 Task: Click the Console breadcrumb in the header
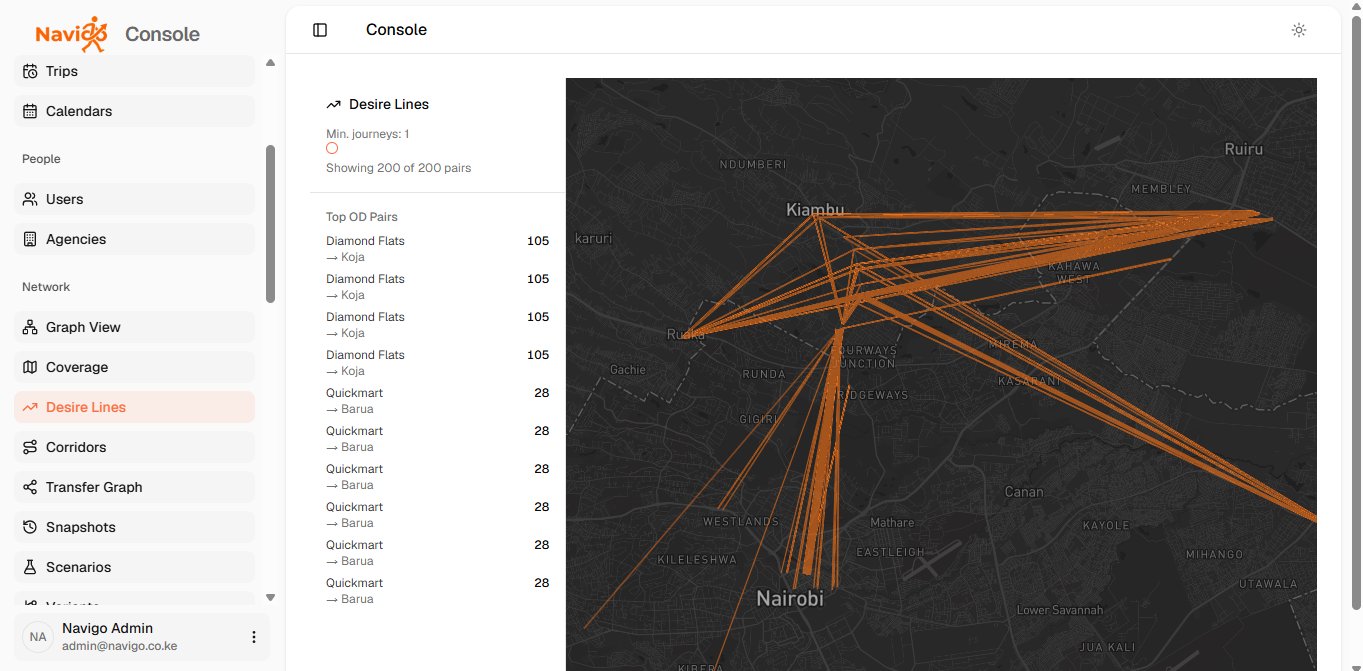[396, 30]
